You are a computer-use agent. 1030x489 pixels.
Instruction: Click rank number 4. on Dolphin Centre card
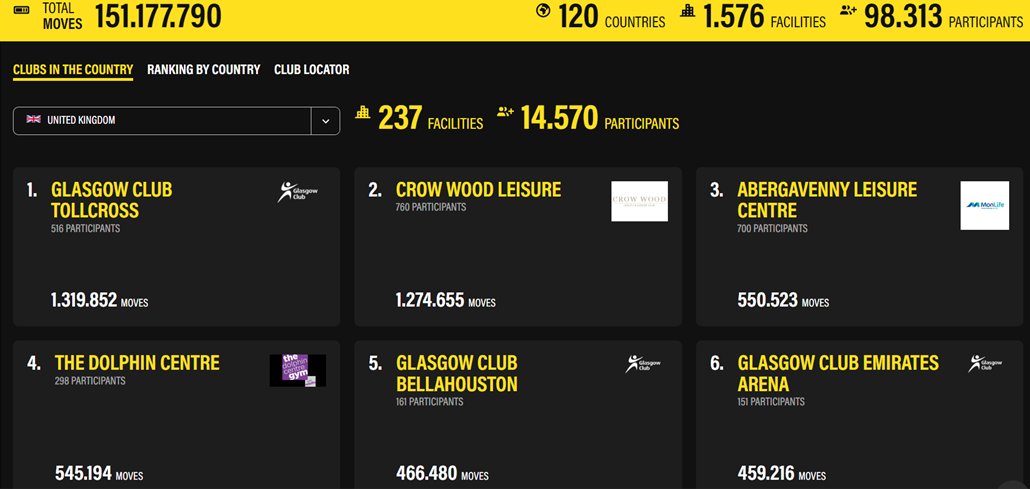click(34, 363)
